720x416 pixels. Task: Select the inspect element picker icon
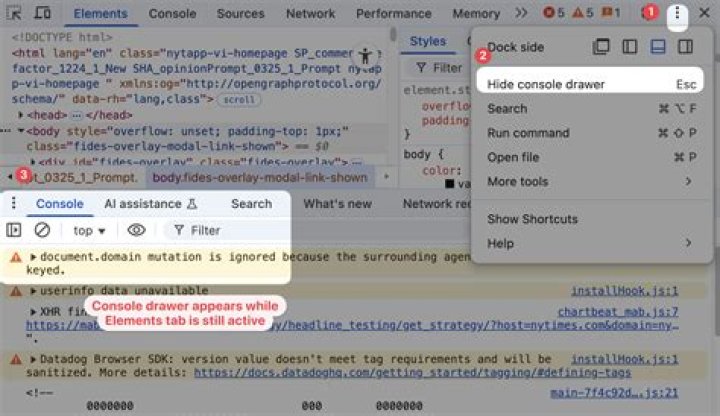pyautogui.click(x=14, y=13)
